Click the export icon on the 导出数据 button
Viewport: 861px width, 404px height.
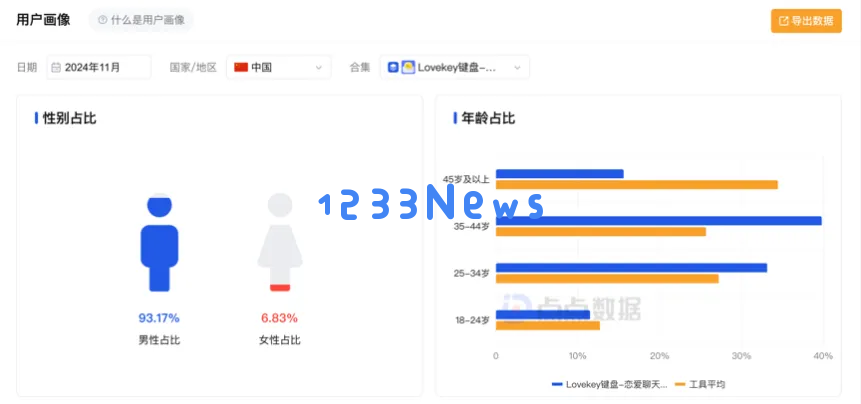click(784, 21)
